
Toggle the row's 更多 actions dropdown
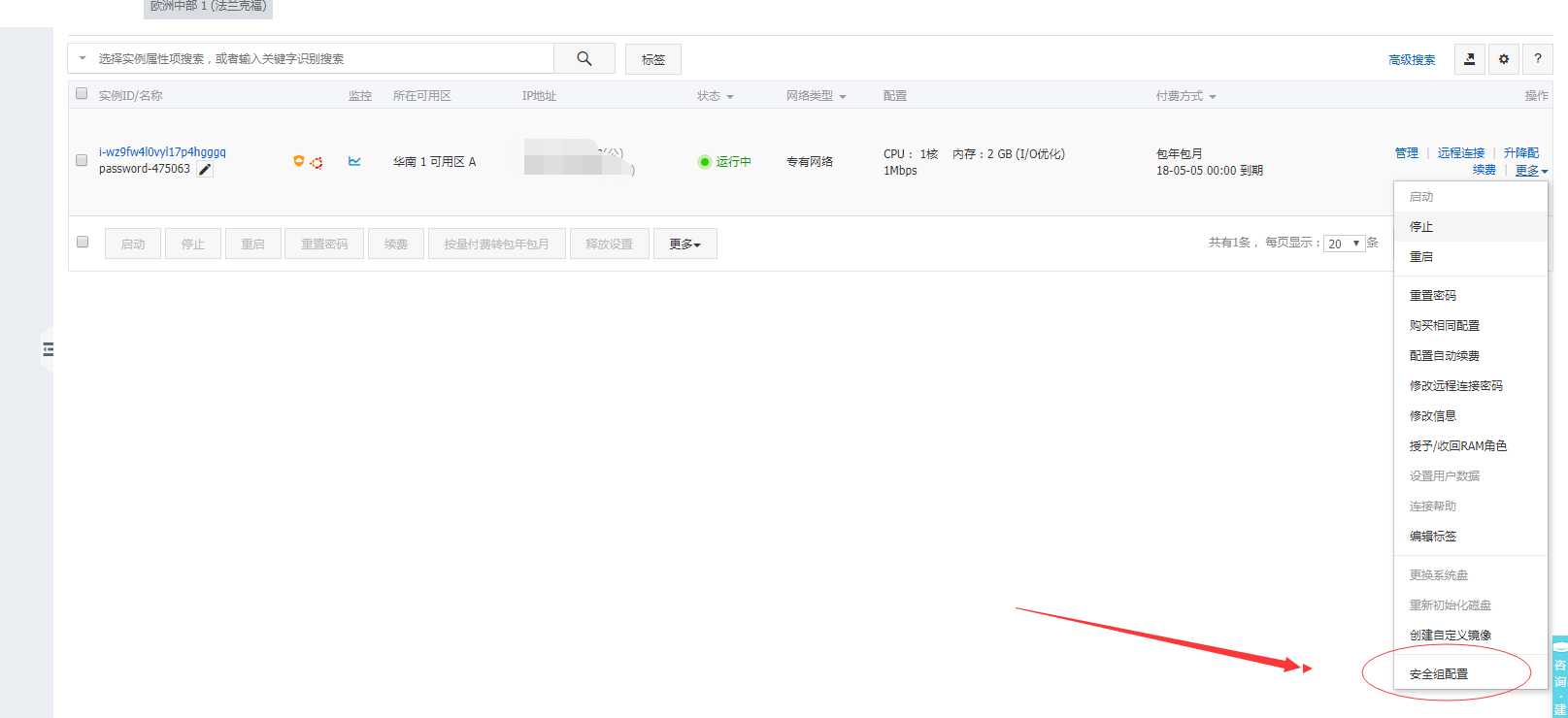(1532, 171)
